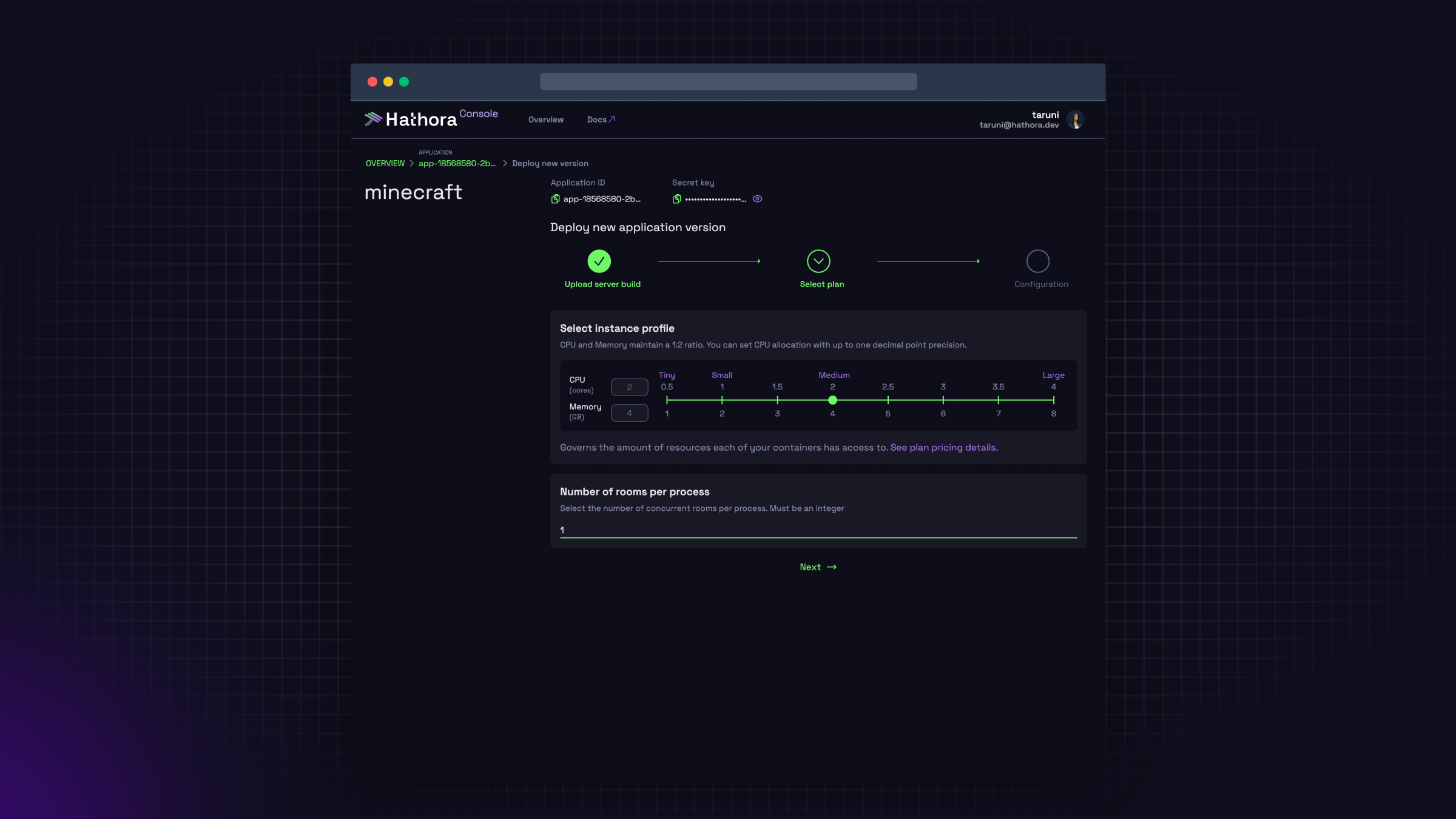Select the Large 4 CPU slider tick
Viewport: 1456px width, 819px height.
click(1054, 400)
